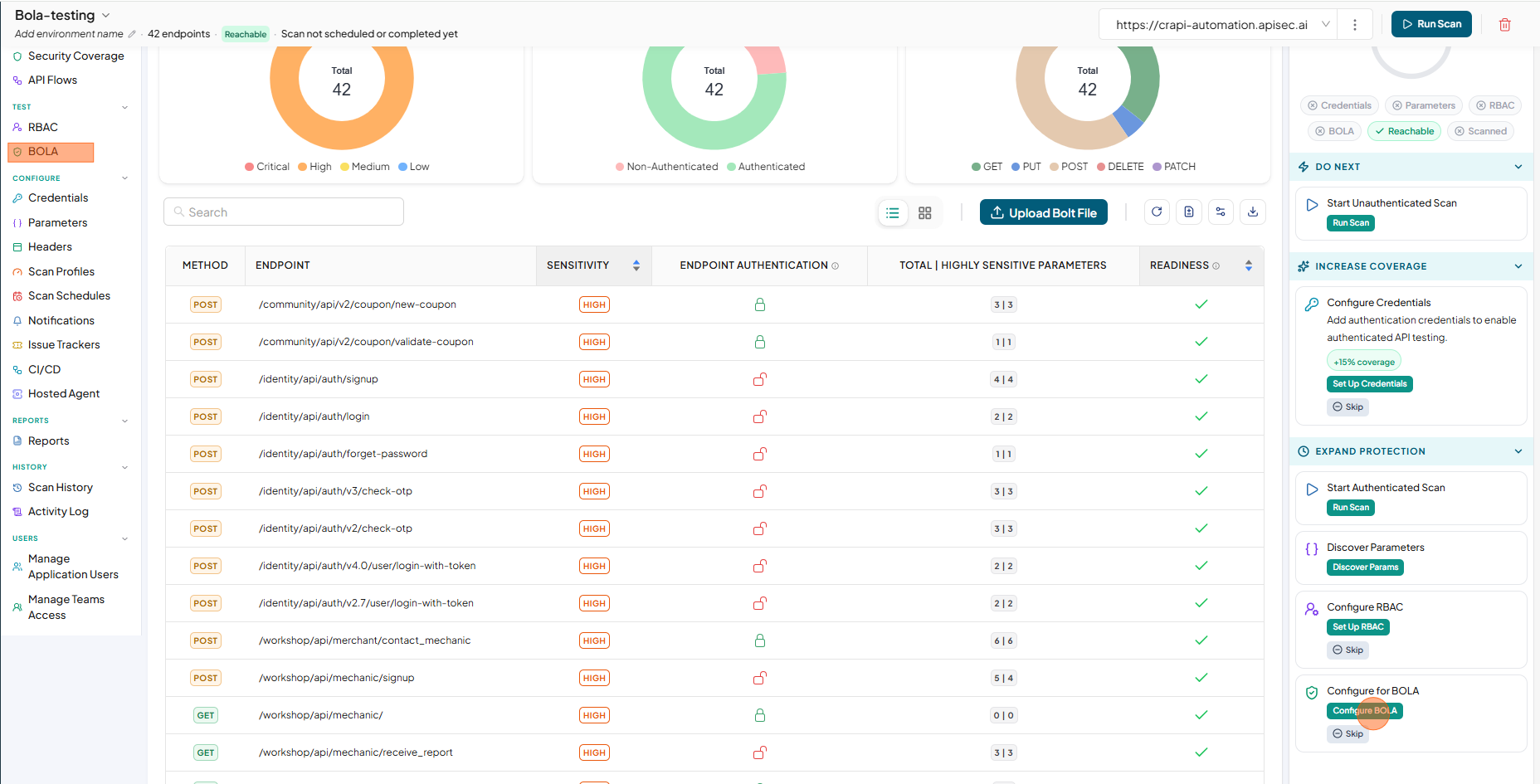Collapse the EXPAND PROTECTION section

tap(1518, 451)
